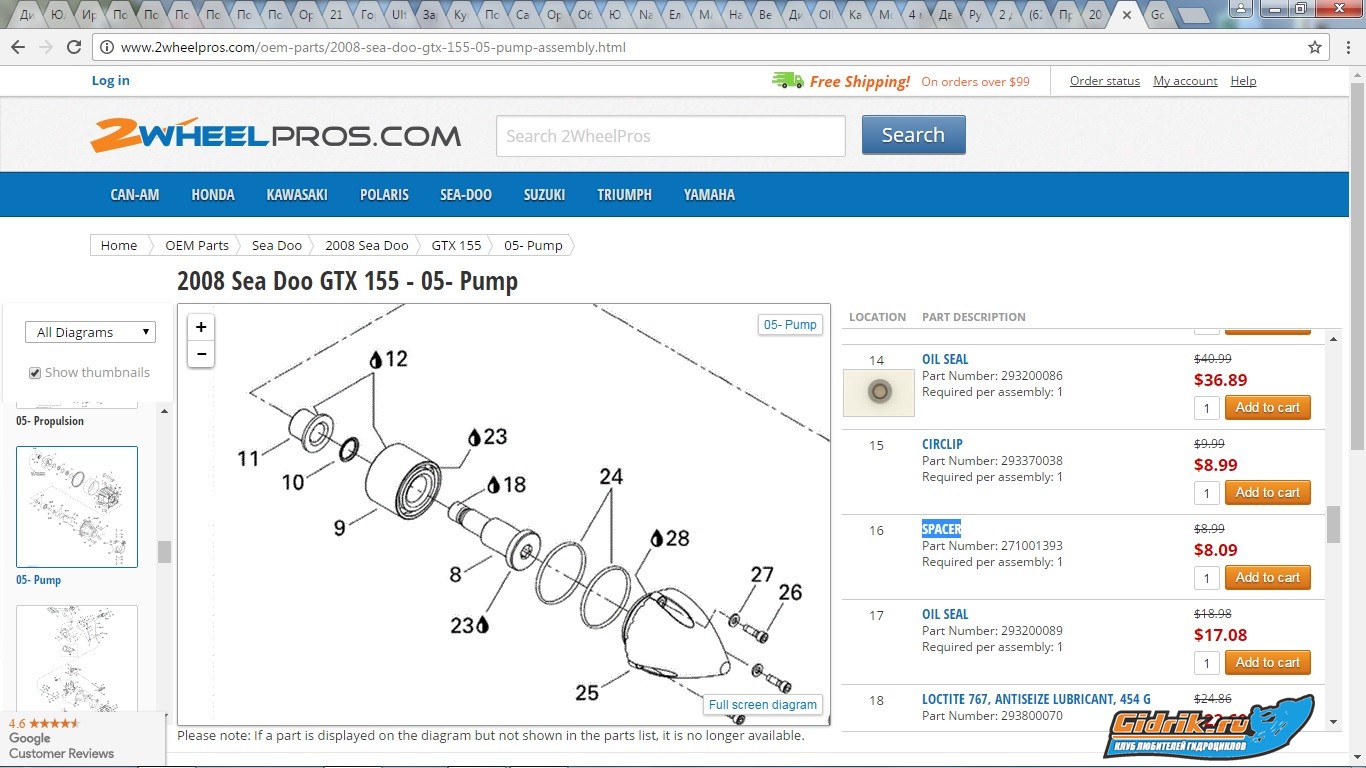Open the SEA-DOO menu in navigation bar

[x=466, y=195]
